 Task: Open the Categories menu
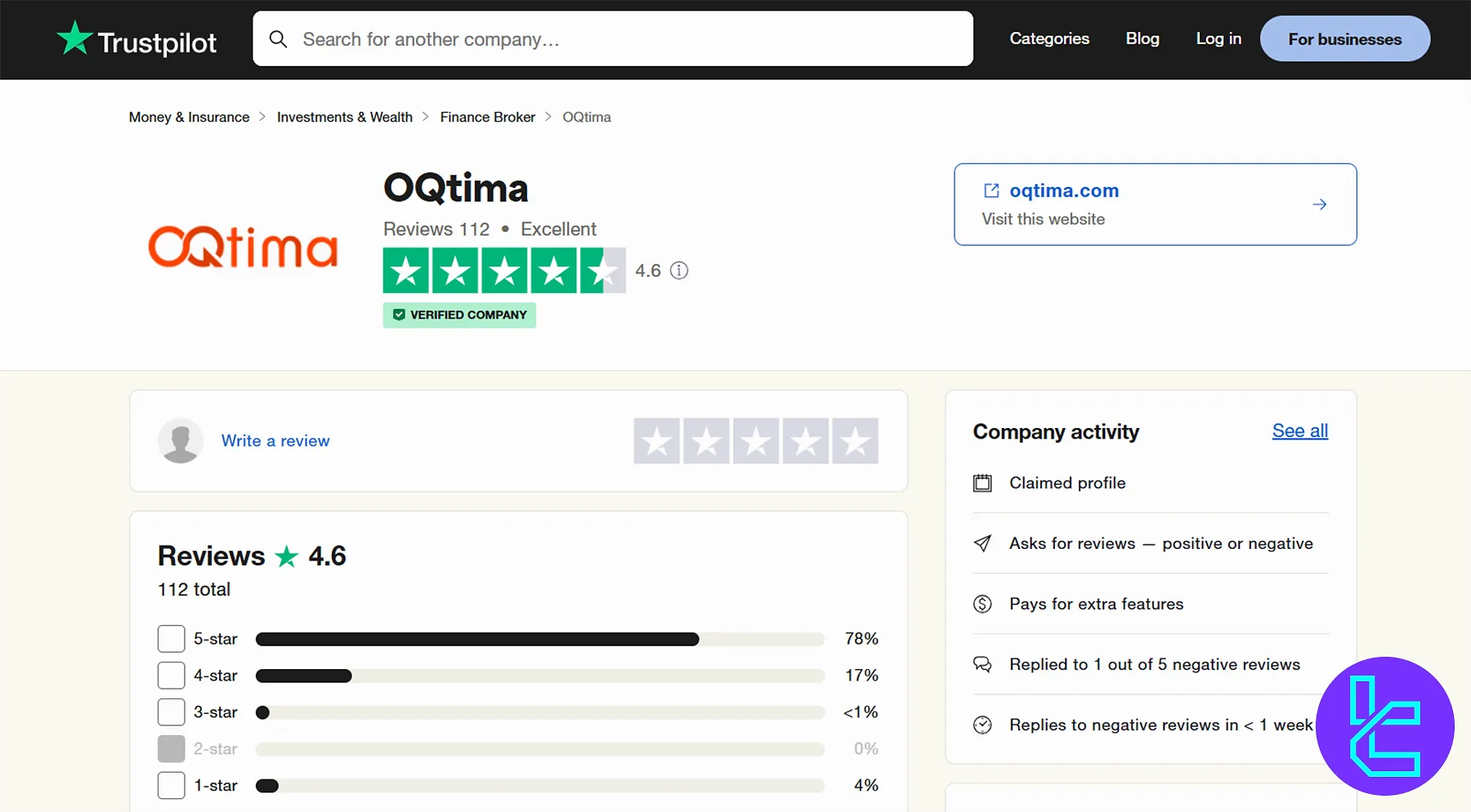(x=1049, y=38)
